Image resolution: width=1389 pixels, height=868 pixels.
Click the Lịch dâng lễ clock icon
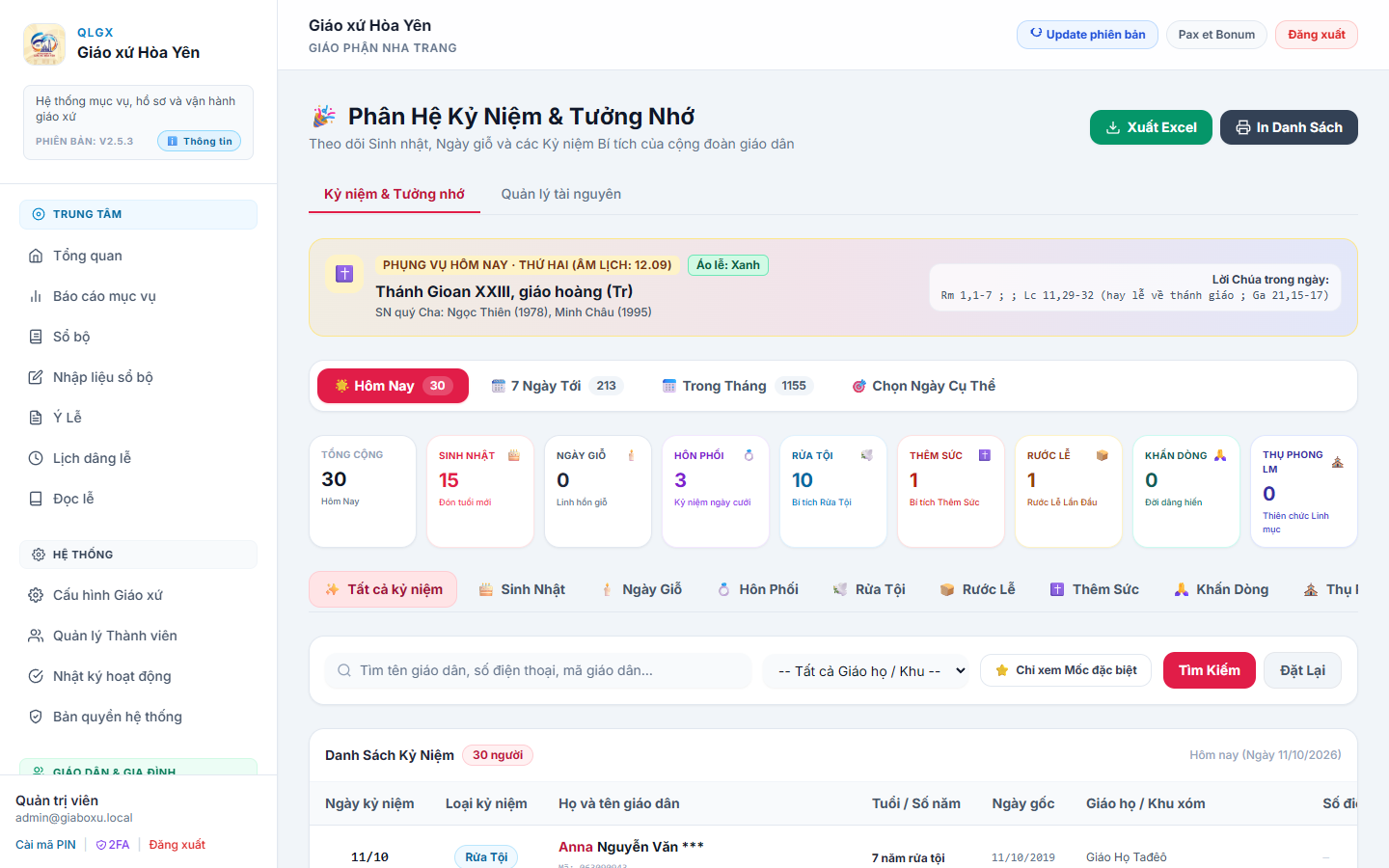(36, 458)
